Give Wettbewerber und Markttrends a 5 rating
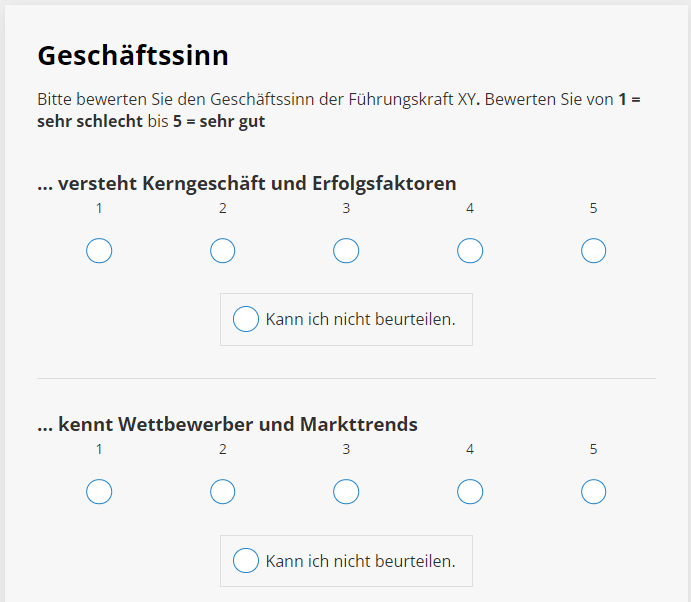 [x=594, y=492]
